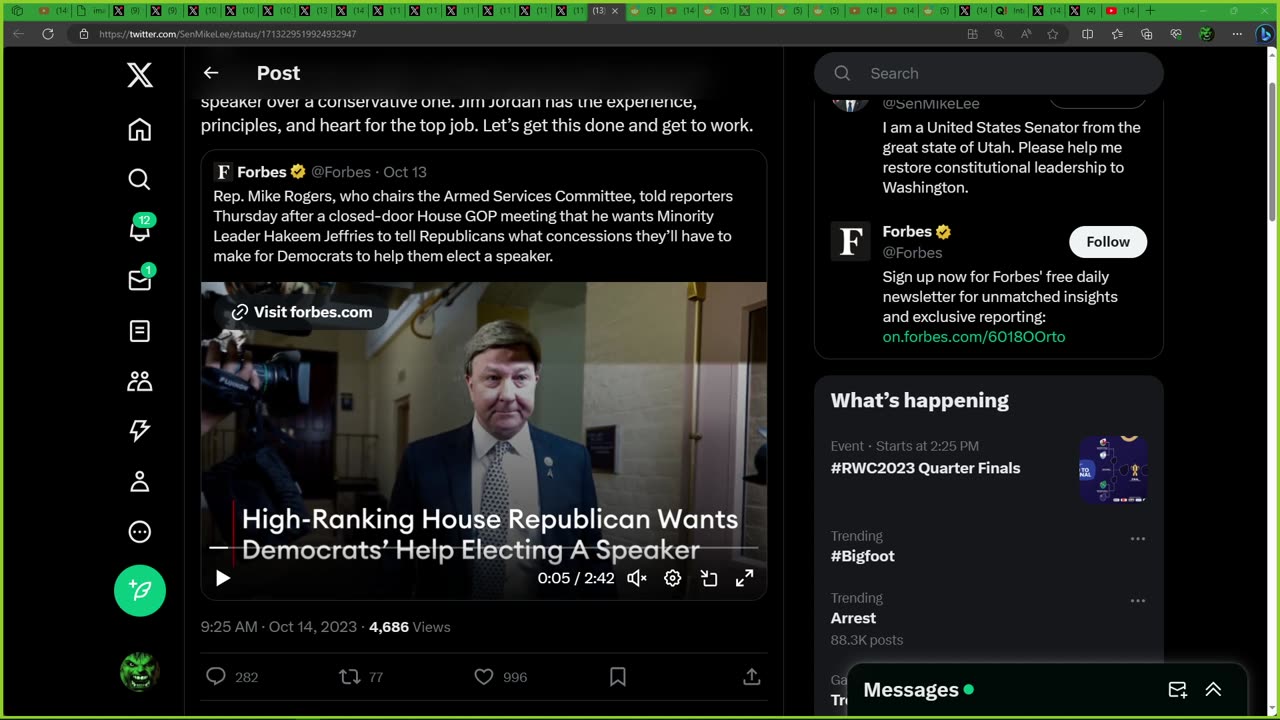Follow the Visit forbes.com link

pos(301,312)
